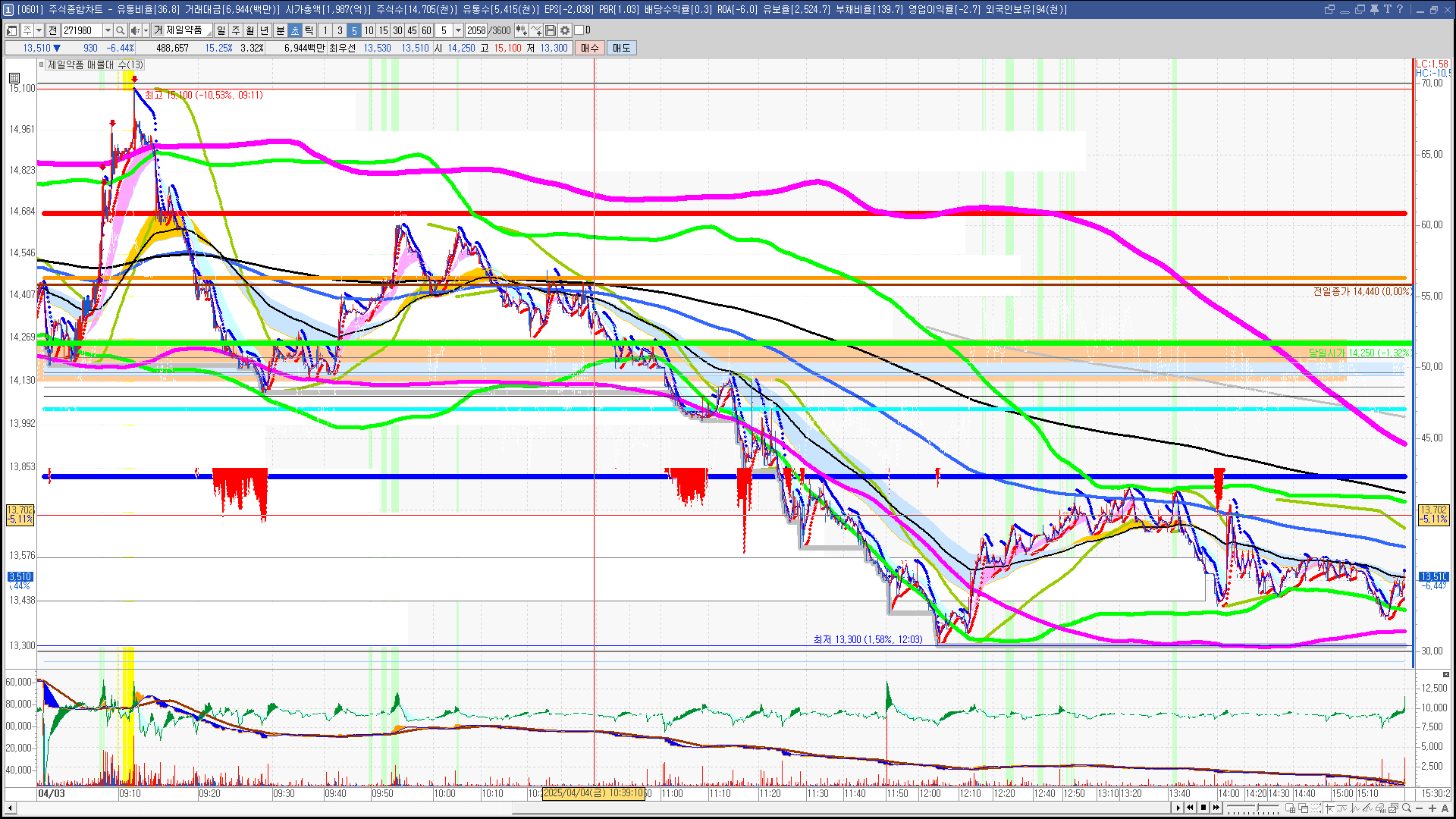This screenshot has height=819, width=1456.
Task: Save chart with the floppy disk icon
Action: coord(551,30)
